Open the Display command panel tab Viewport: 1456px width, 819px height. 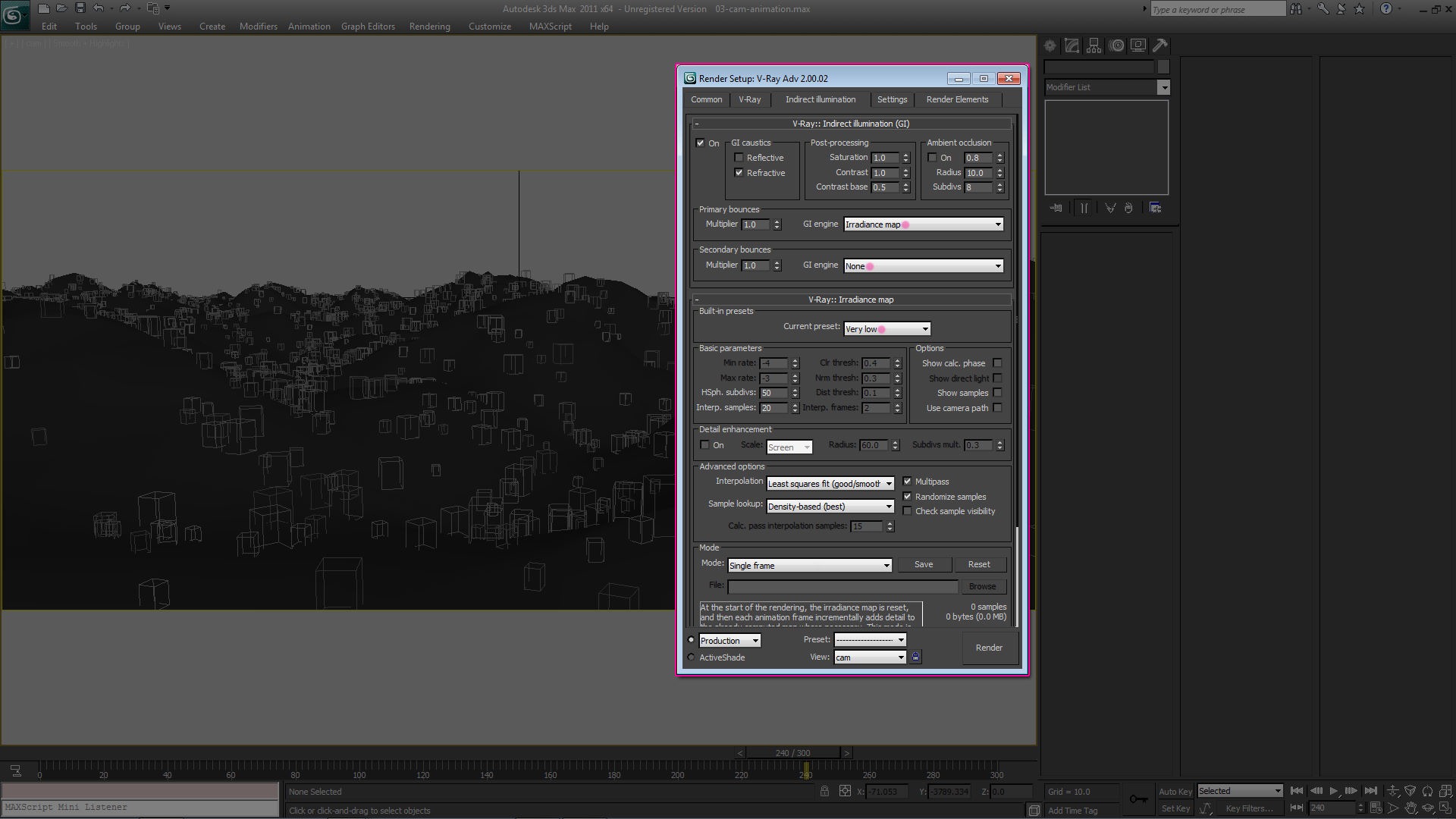click(1138, 45)
